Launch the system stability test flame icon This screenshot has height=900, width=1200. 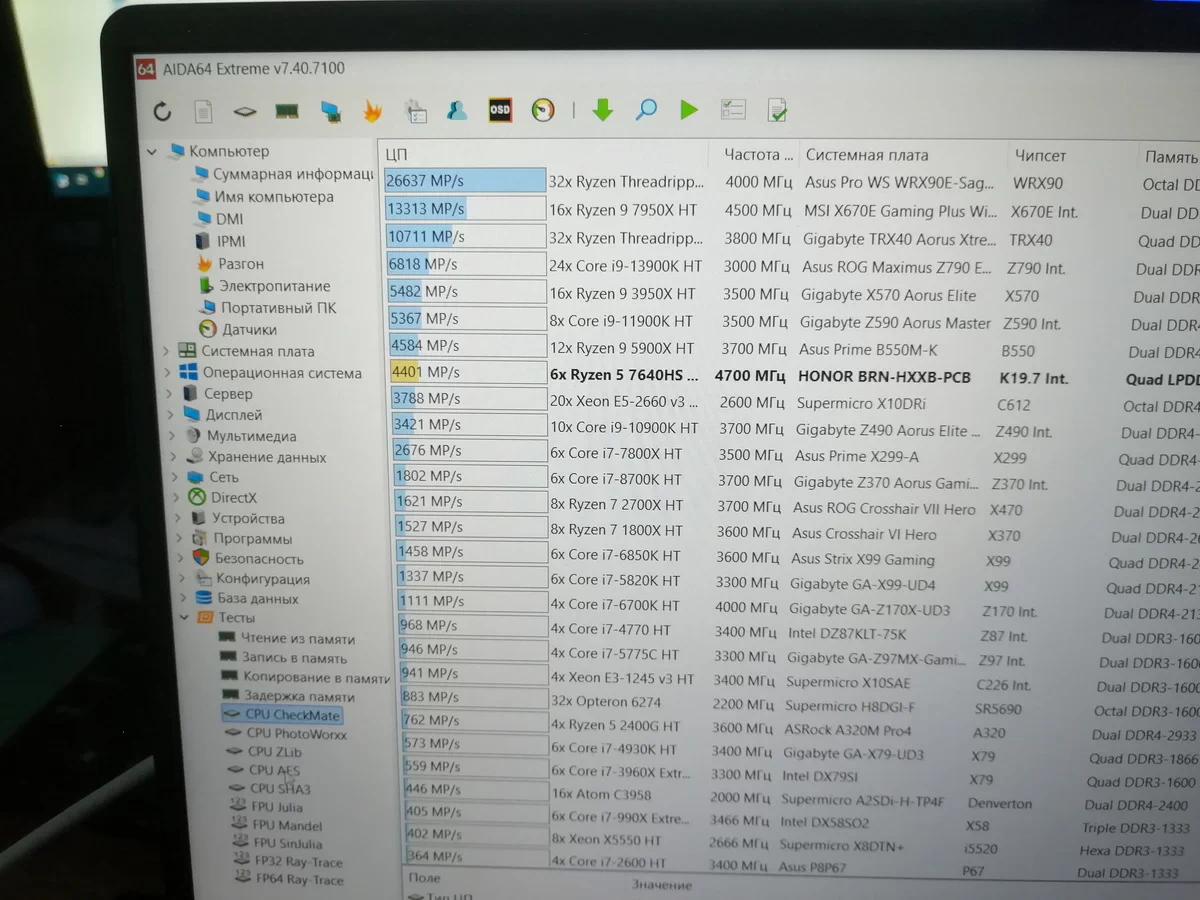(372, 111)
